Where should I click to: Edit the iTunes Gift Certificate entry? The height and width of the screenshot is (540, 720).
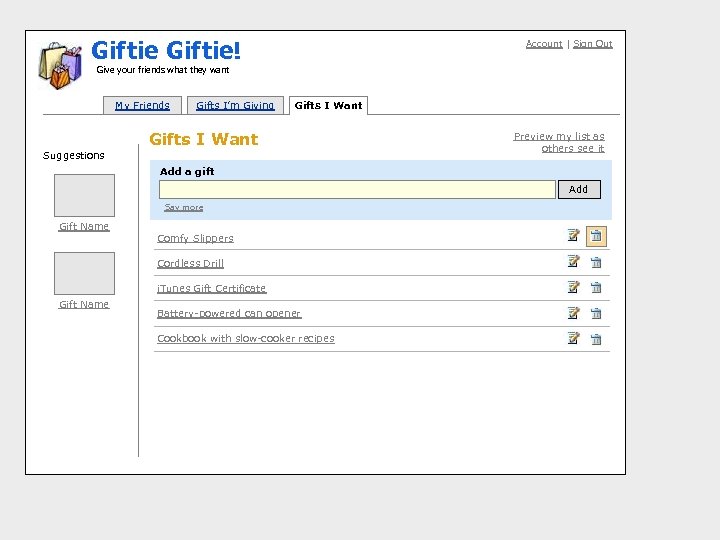[573, 287]
